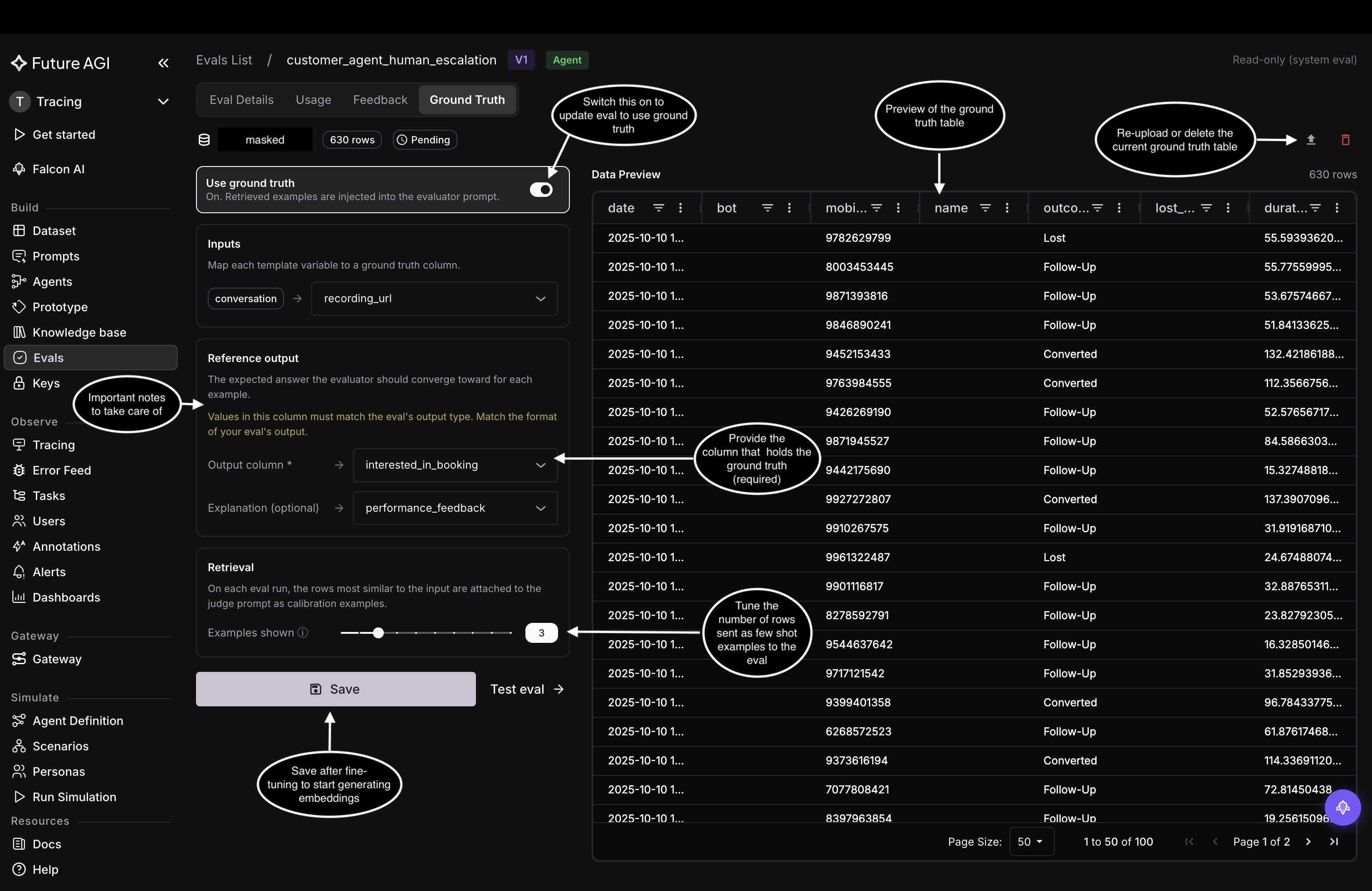Image resolution: width=1372 pixels, height=891 pixels.
Task: Open filter icon on mobi... column
Action: coord(876,207)
